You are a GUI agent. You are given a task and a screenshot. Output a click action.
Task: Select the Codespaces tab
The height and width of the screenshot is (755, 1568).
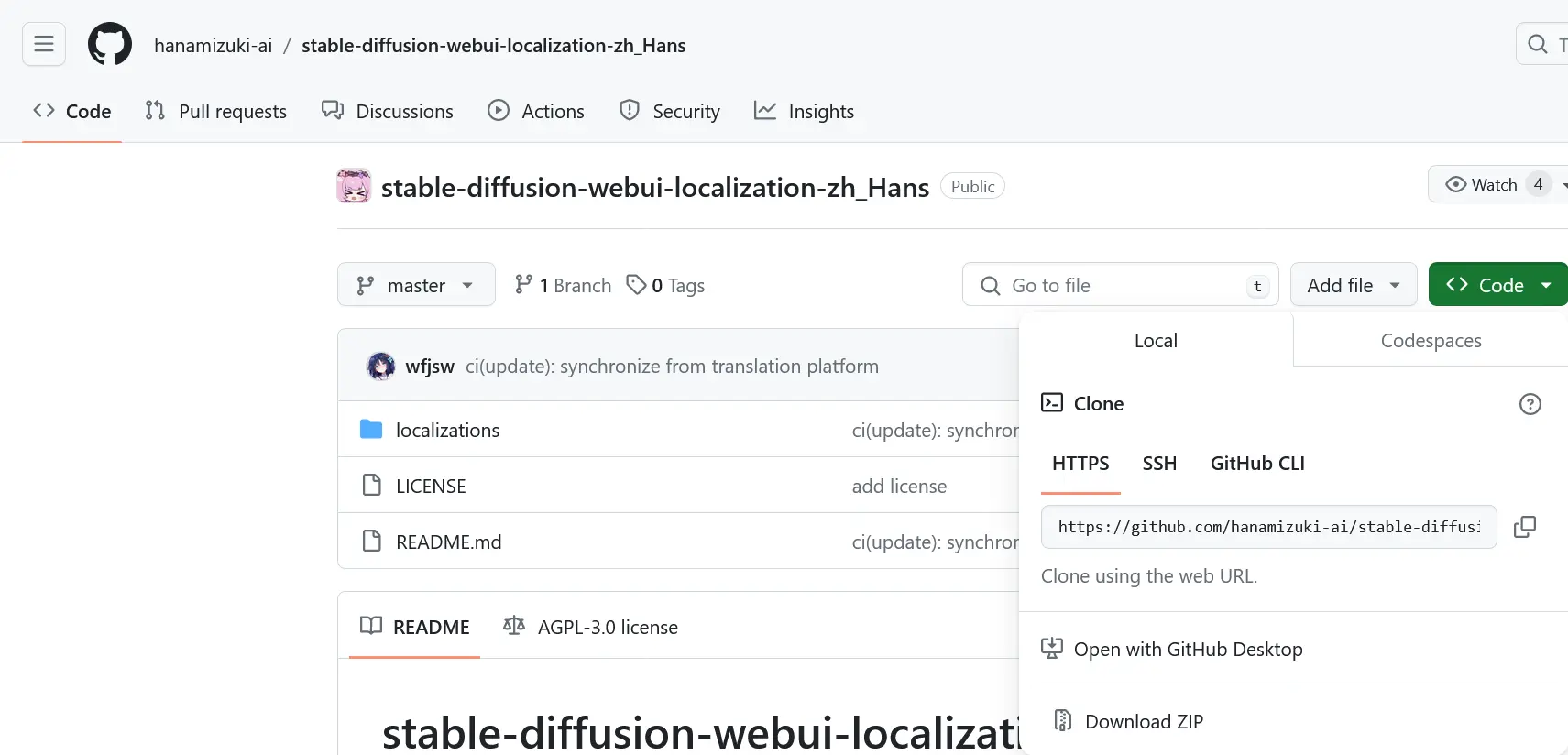(x=1431, y=340)
